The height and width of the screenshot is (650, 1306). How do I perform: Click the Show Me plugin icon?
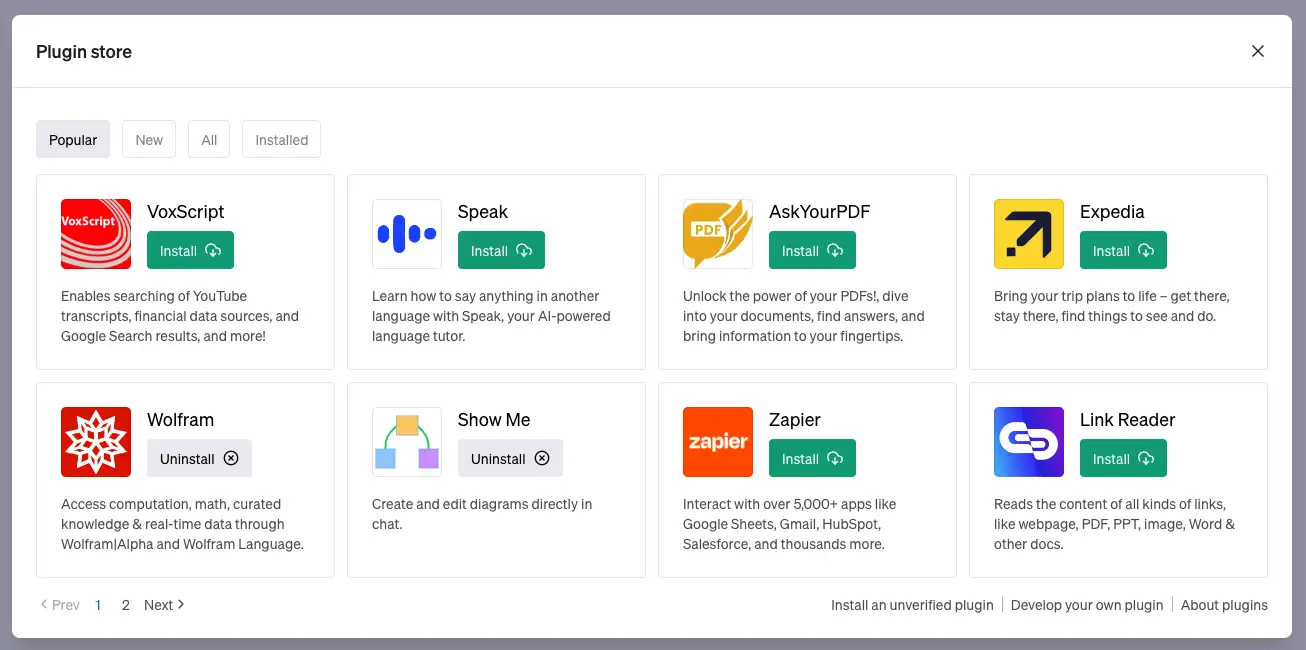(406, 441)
